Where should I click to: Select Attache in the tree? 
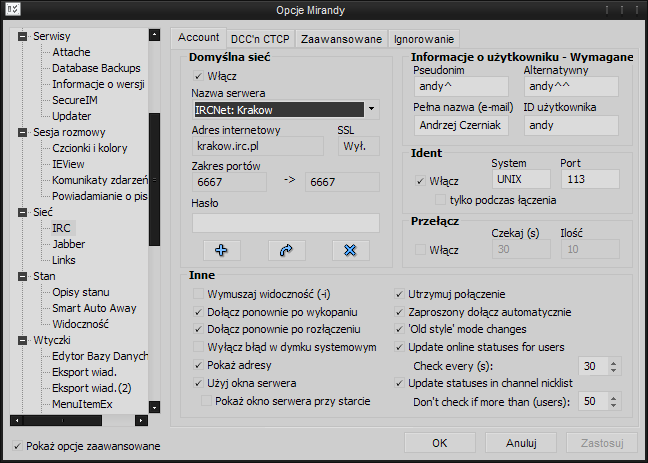pos(71,52)
